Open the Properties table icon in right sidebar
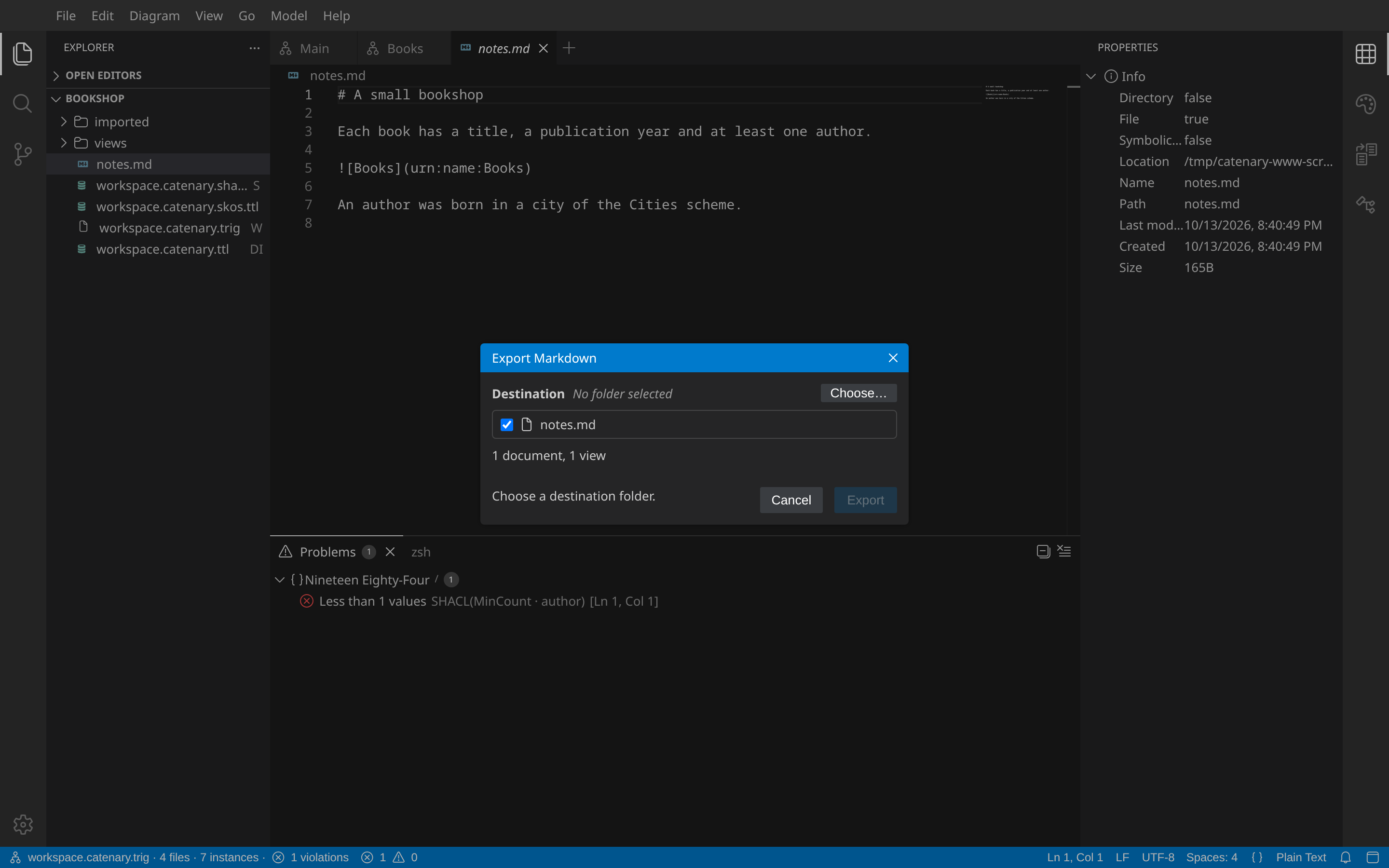 [1365, 54]
